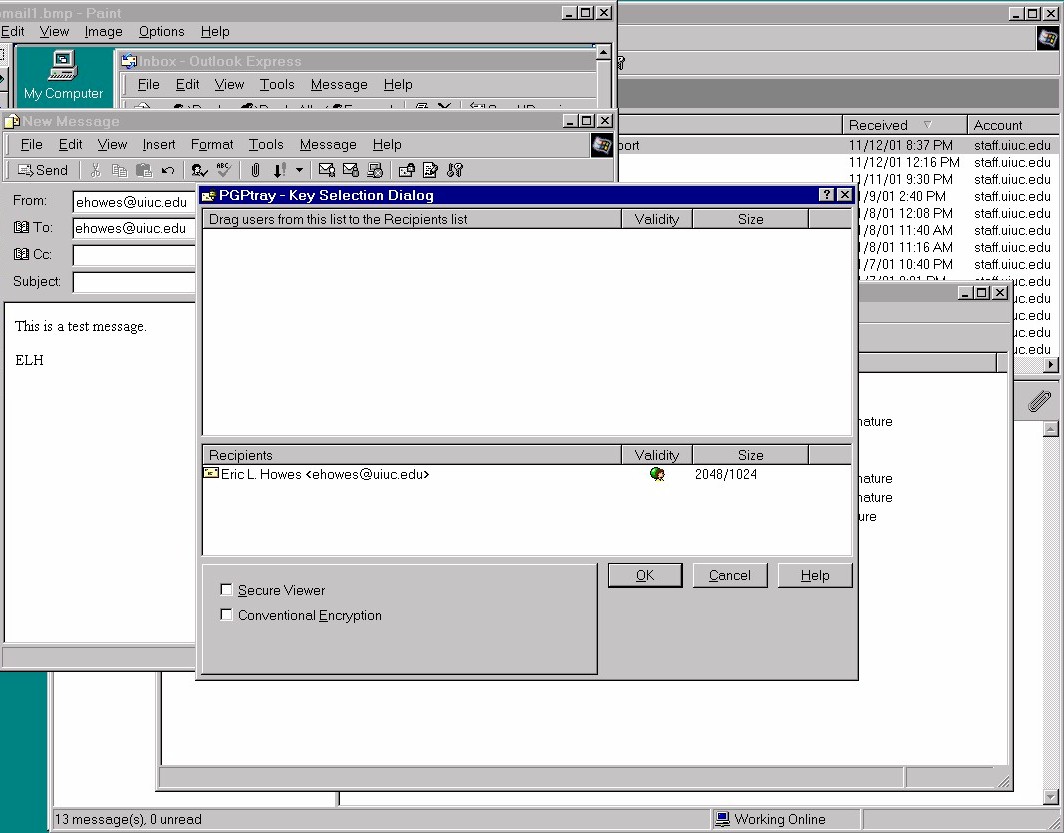Screen dimensions: 1064x833
Task: Click the message row received 11/12/01 12:16 PM
Action: click(838, 162)
